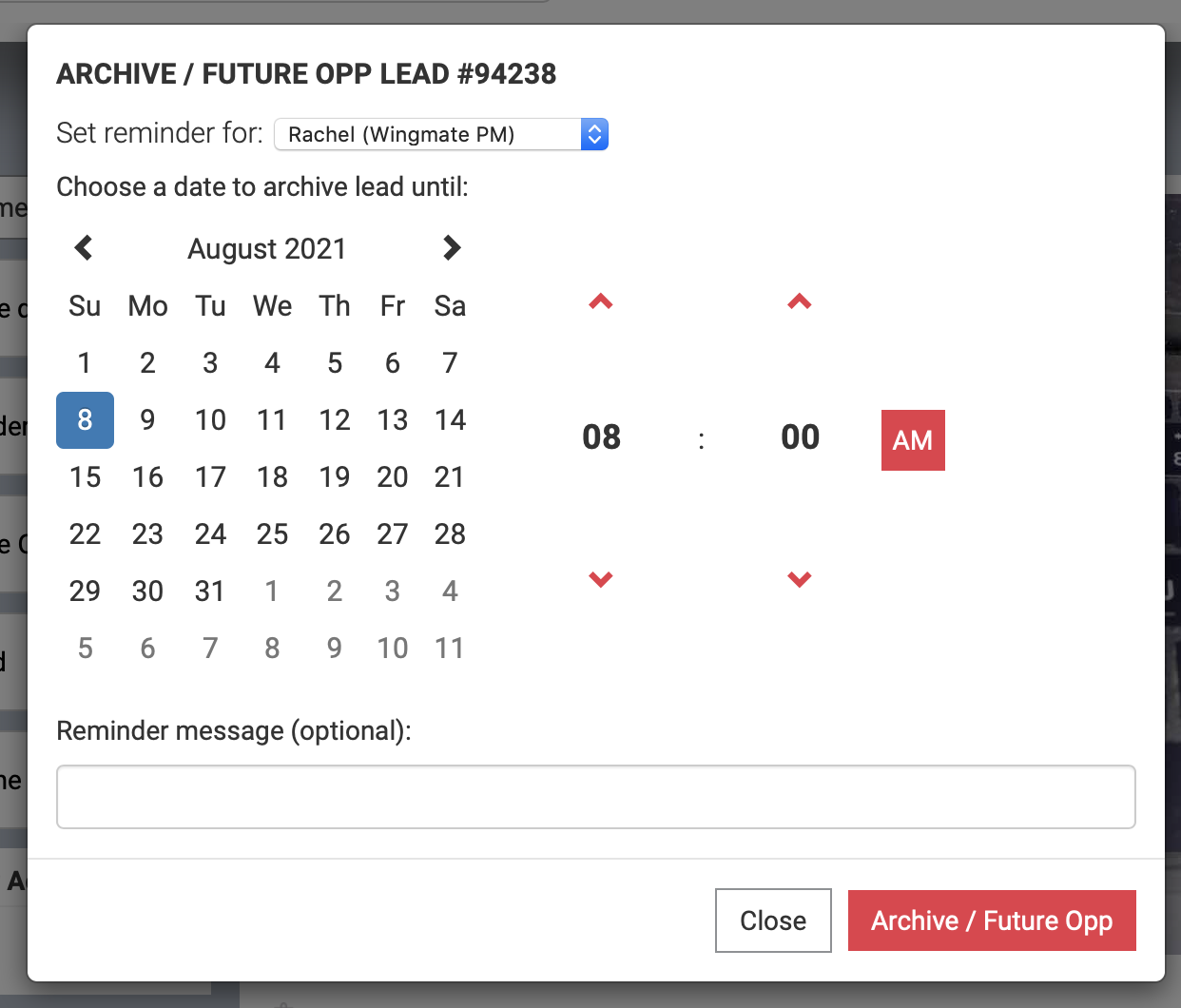Focus the Reminder message input field
Viewport: 1181px width, 1008px height.
coord(596,797)
